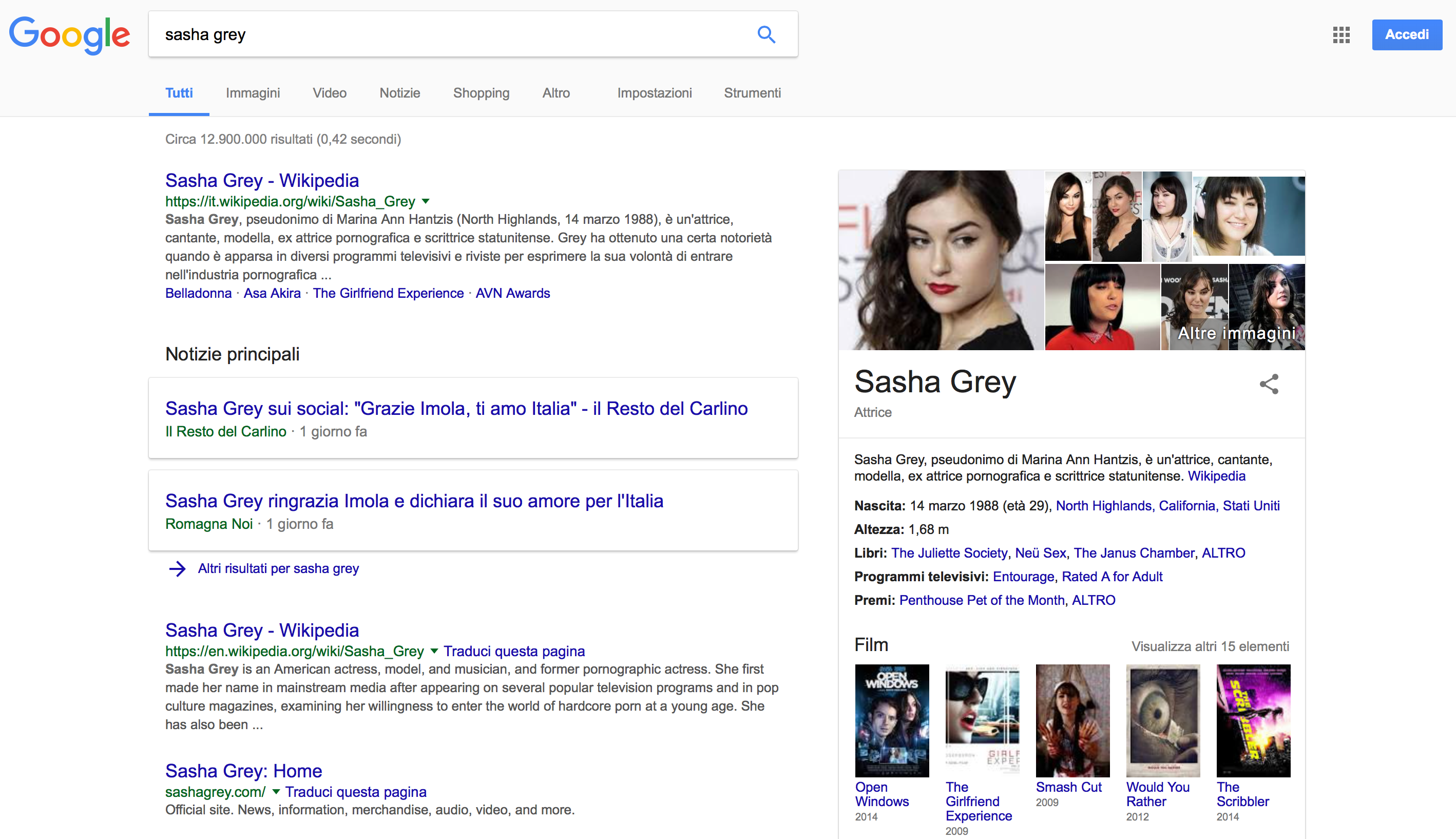Open the Altro search menu

click(x=556, y=93)
